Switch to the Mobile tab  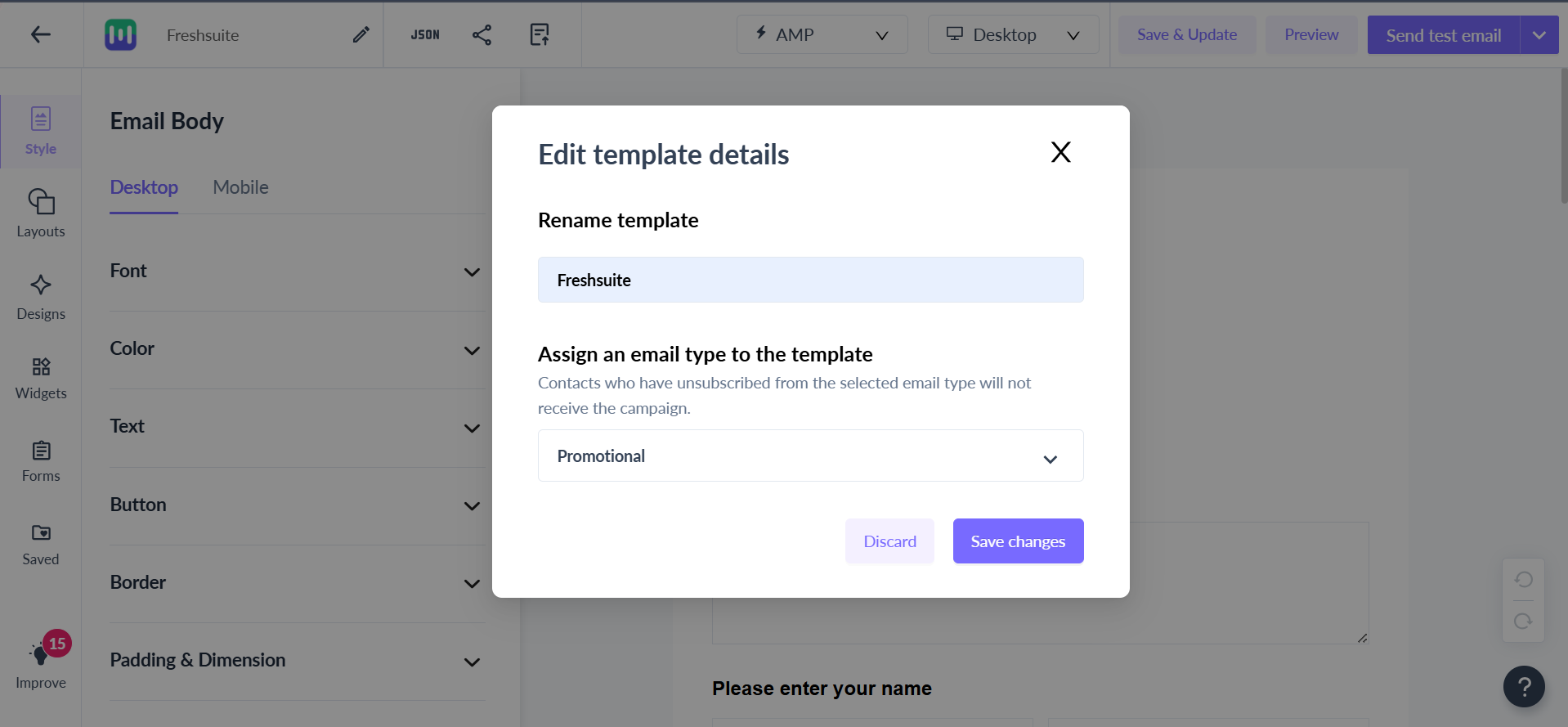pos(240,187)
